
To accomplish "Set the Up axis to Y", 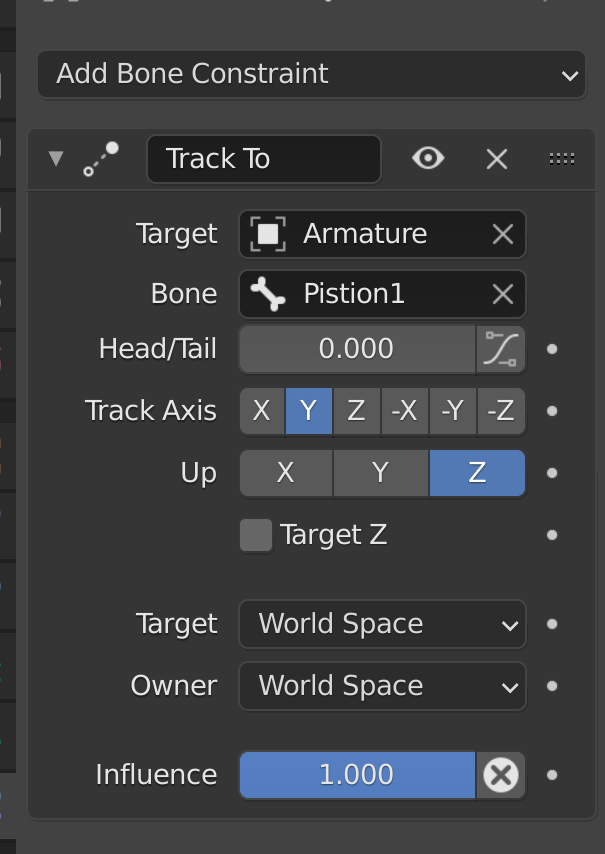I will tap(380, 473).
